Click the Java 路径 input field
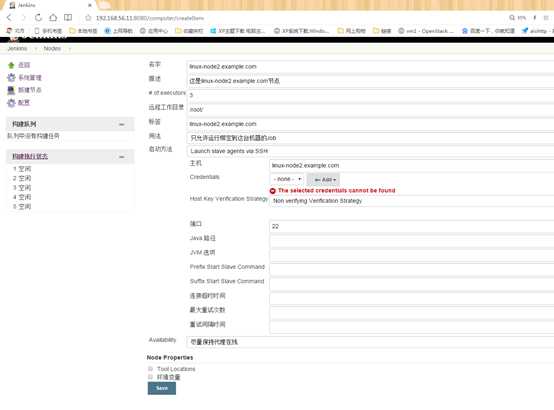Image resolution: width=554 pixels, height=410 pixels. [412, 241]
